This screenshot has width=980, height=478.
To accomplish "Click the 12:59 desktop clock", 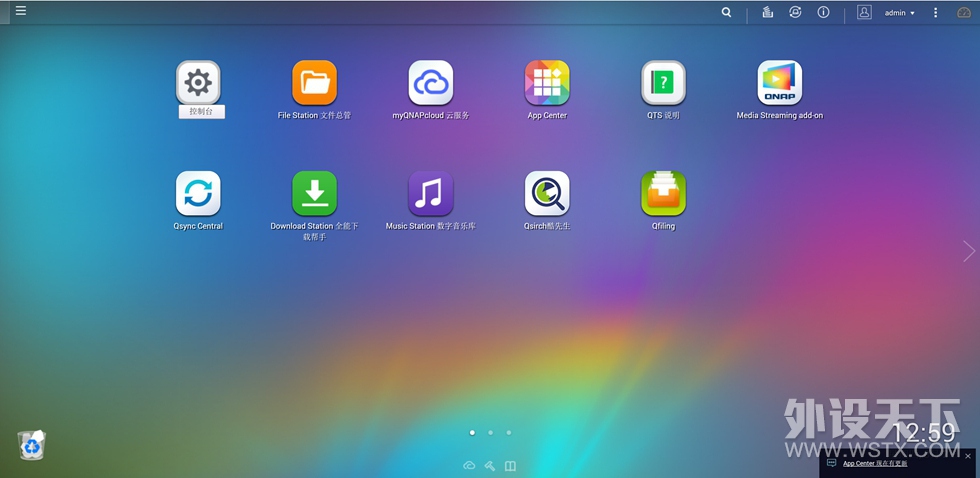I will pyautogui.click(x=924, y=434).
